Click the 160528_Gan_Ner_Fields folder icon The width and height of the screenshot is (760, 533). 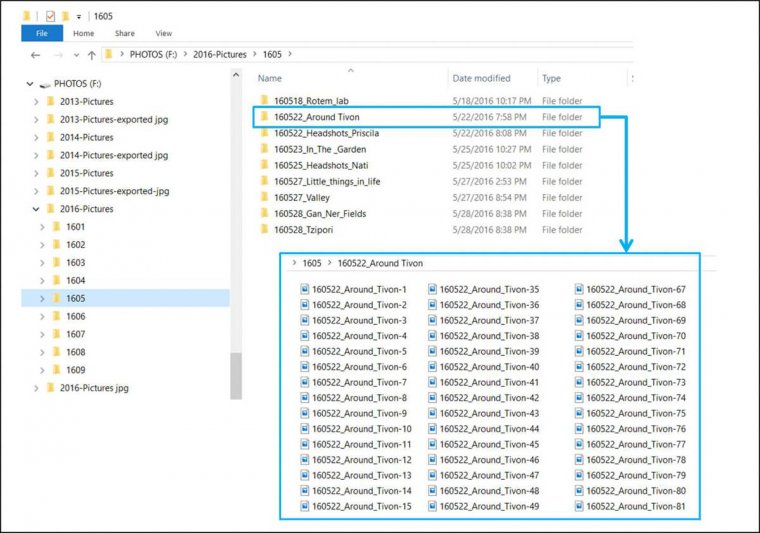click(264, 213)
